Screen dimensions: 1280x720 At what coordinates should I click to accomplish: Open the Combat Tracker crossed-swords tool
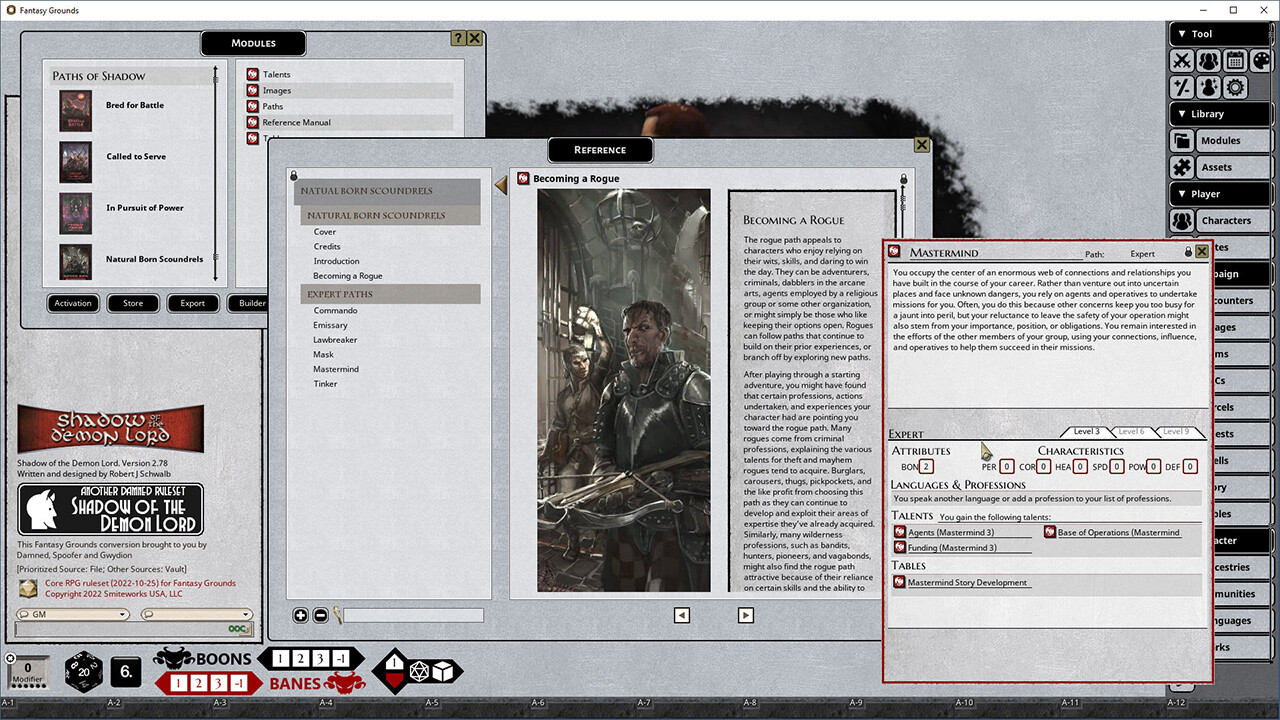[x=1183, y=61]
